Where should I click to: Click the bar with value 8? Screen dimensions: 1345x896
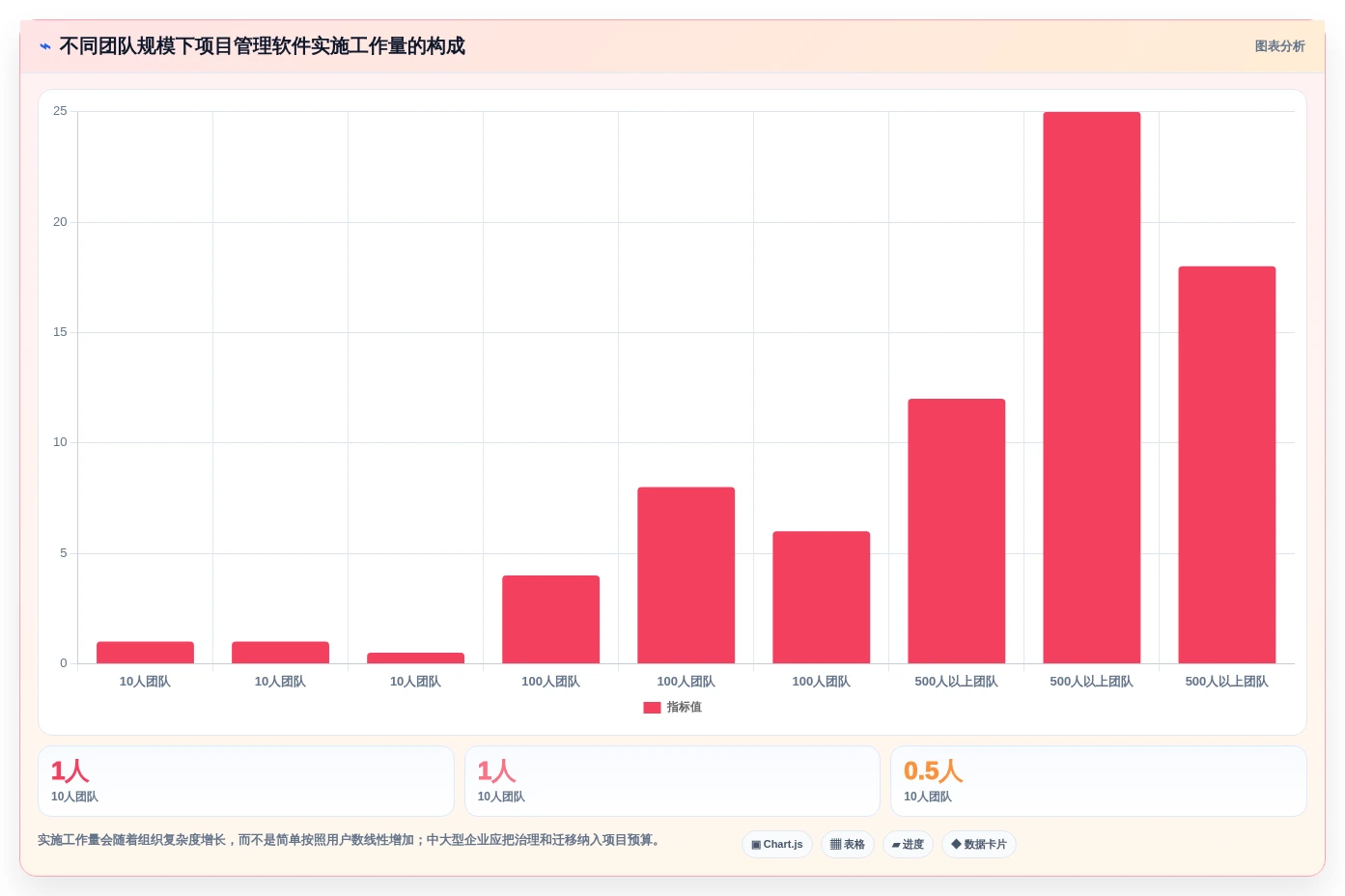(686, 575)
